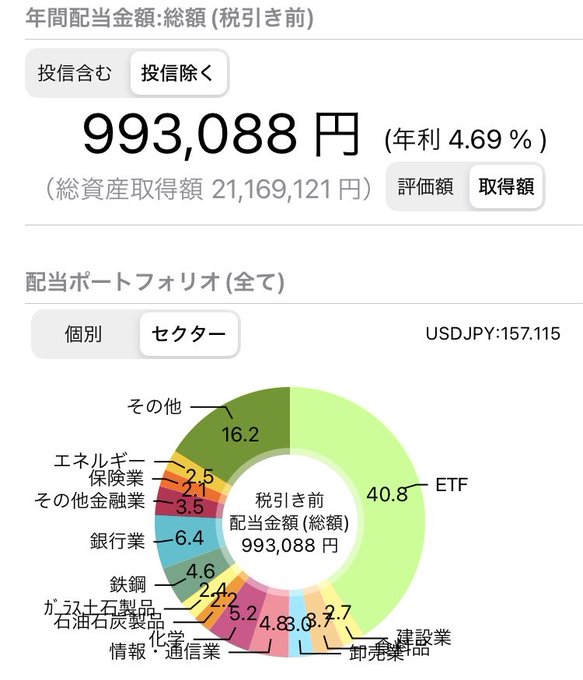Switch to 評価額 basis
583x680 pixels.
pos(426,186)
